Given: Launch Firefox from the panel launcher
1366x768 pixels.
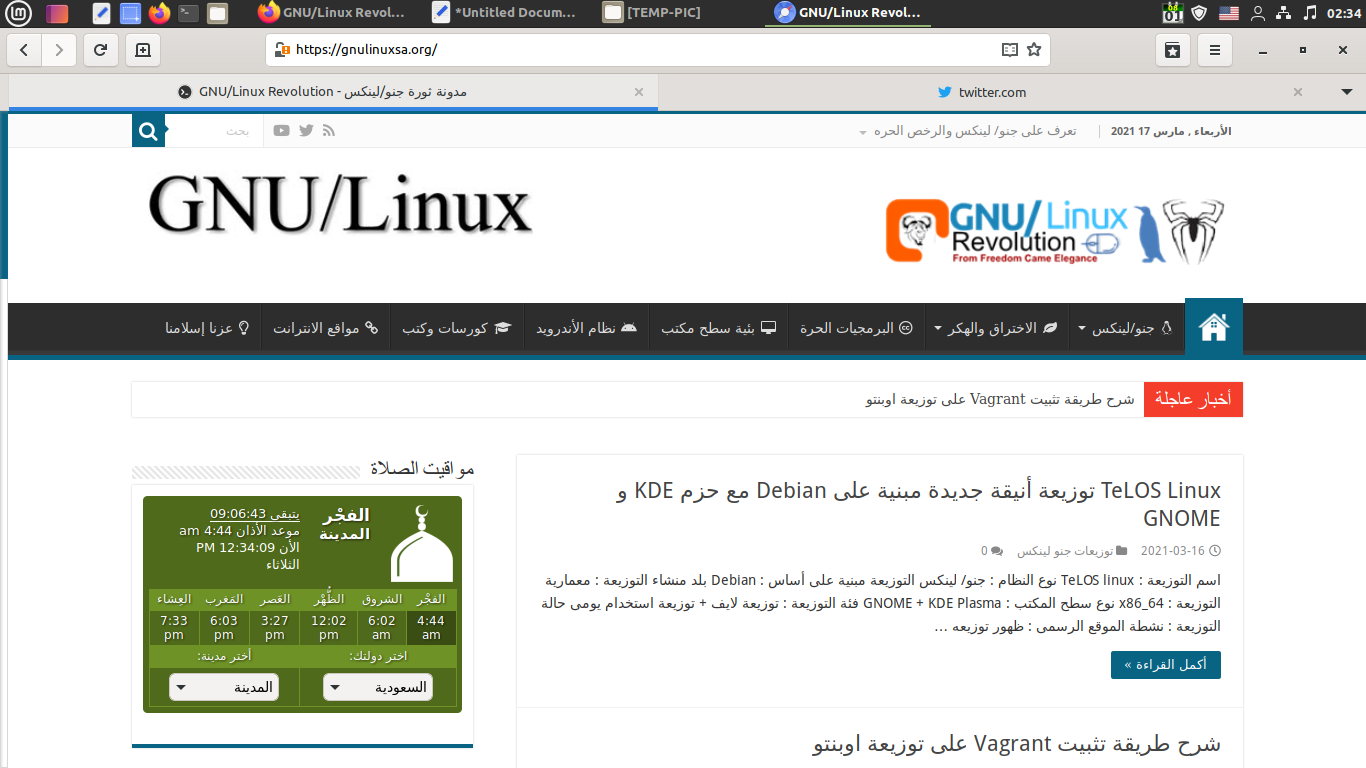Looking at the screenshot, I should coord(159,13).
